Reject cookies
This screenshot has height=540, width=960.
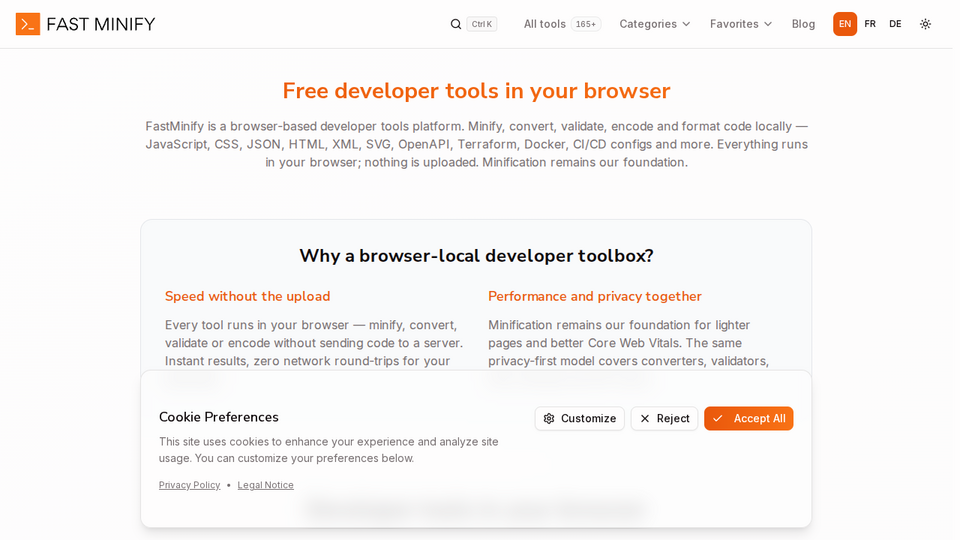click(x=664, y=418)
